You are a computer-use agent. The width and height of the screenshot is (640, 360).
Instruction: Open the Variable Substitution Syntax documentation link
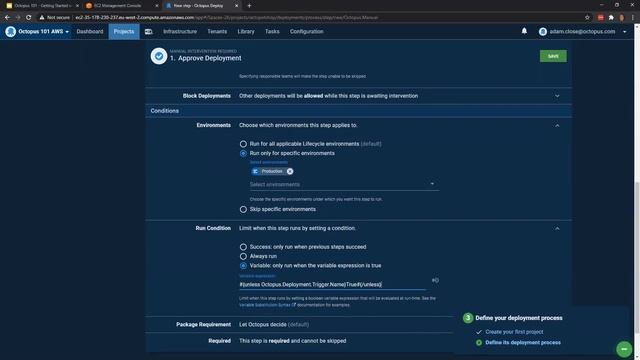coord(267,305)
